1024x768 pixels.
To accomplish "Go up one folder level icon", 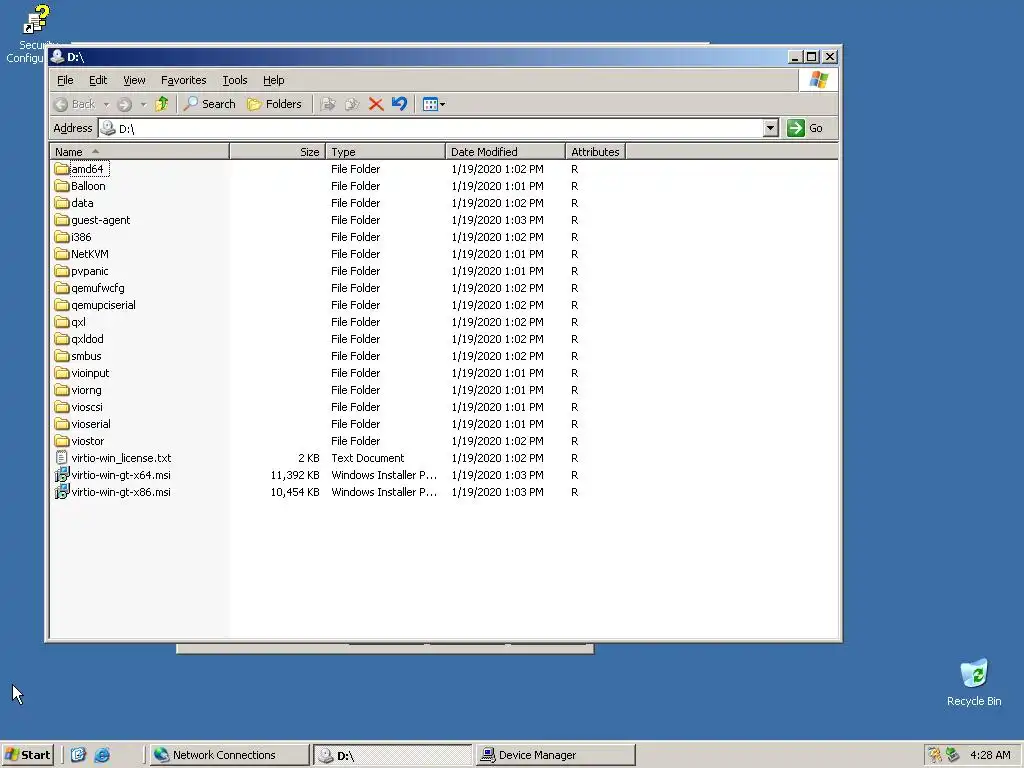I will (x=161, y=104).
